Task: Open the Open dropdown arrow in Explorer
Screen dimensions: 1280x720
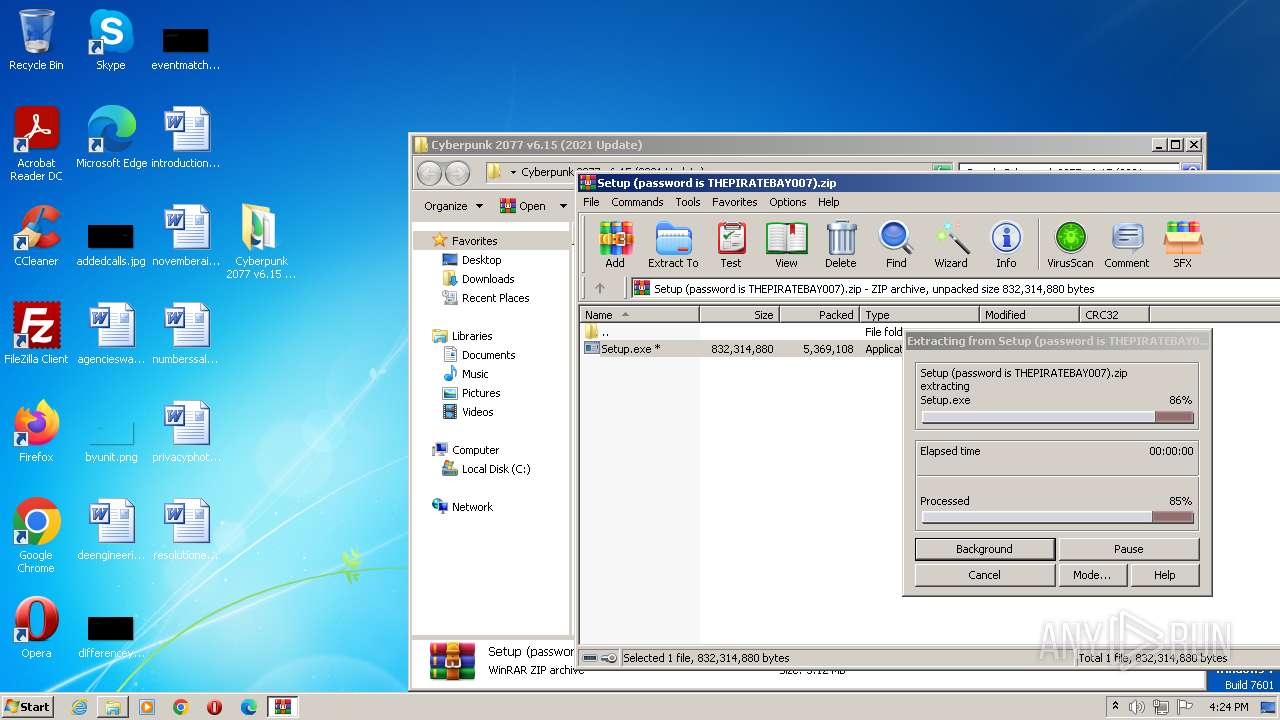Action: pos(563,206)
